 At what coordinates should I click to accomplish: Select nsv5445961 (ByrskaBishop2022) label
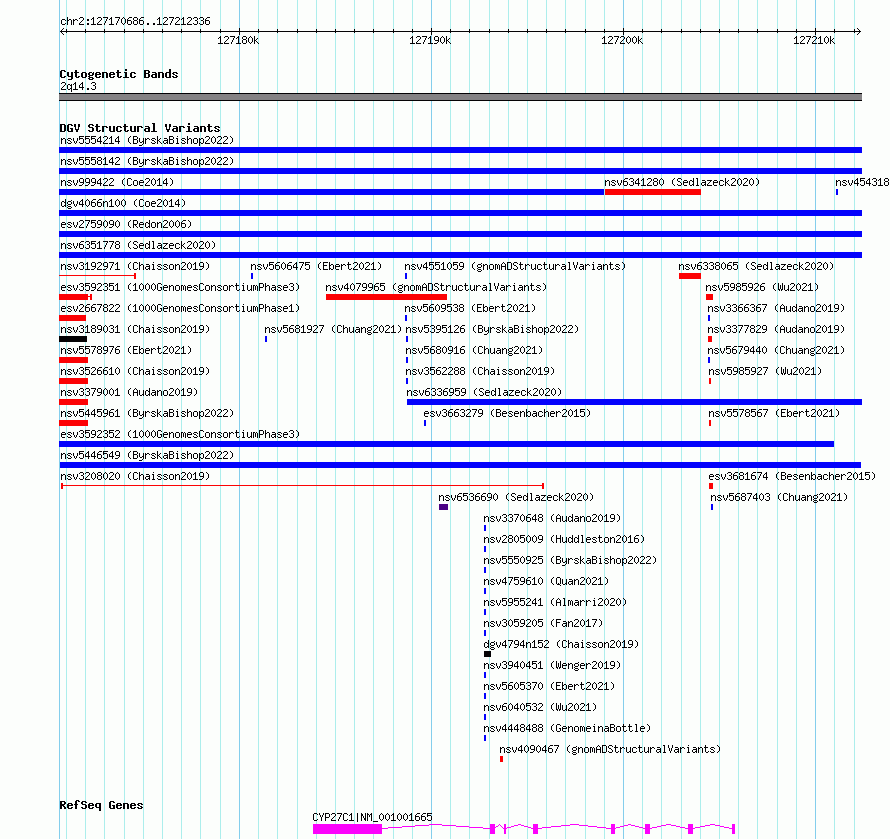click(147, 413)
